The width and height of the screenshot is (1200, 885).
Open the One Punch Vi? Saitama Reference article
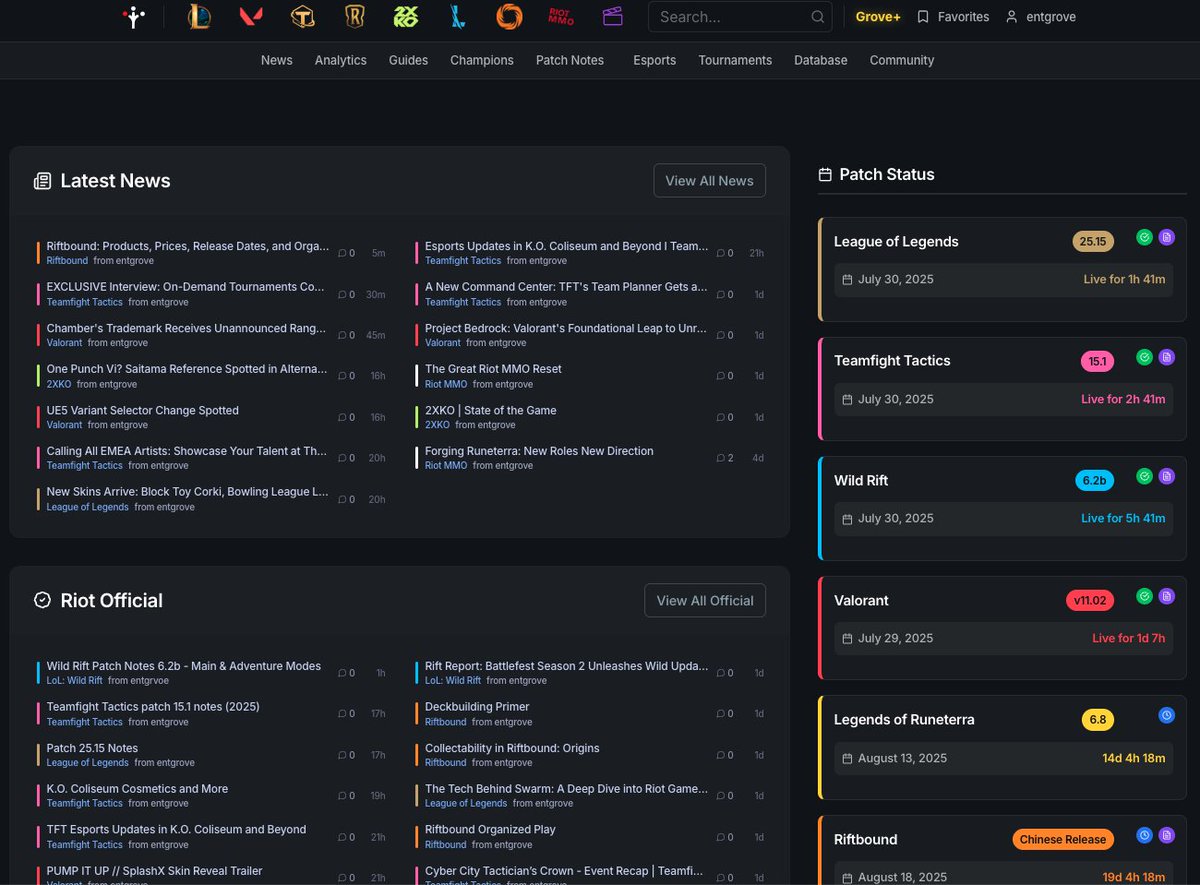click(187, 369)
